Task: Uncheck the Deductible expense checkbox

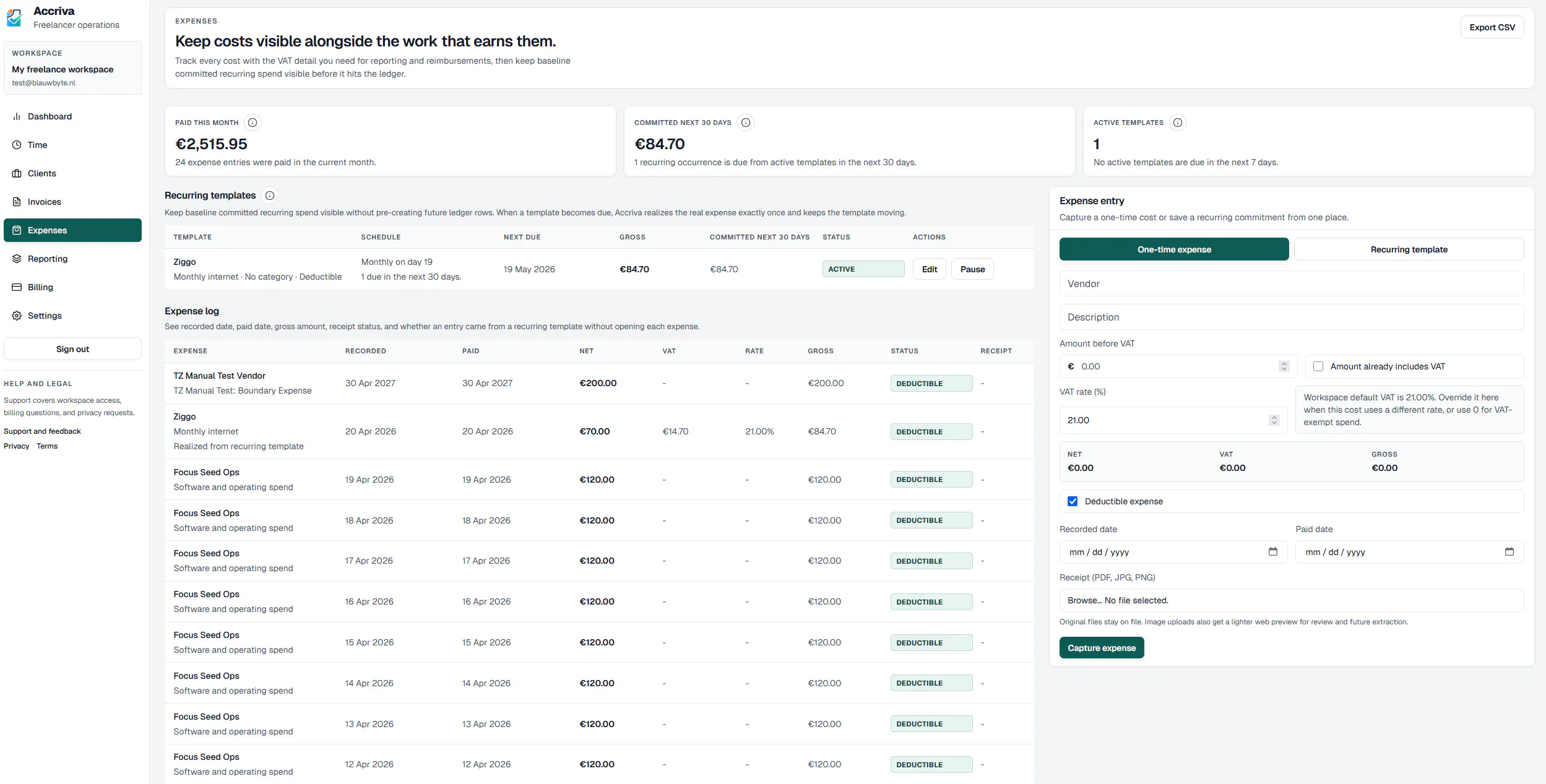Action: pos(1073,501)
